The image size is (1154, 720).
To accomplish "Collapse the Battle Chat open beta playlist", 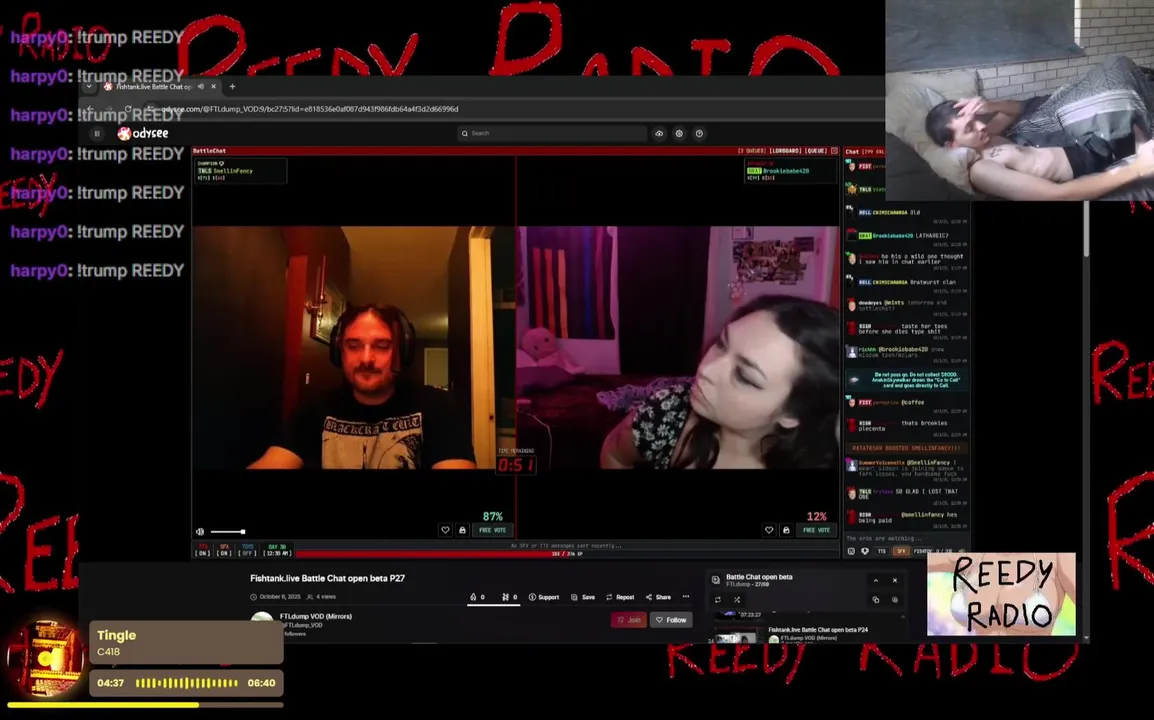I will (876, 580).
